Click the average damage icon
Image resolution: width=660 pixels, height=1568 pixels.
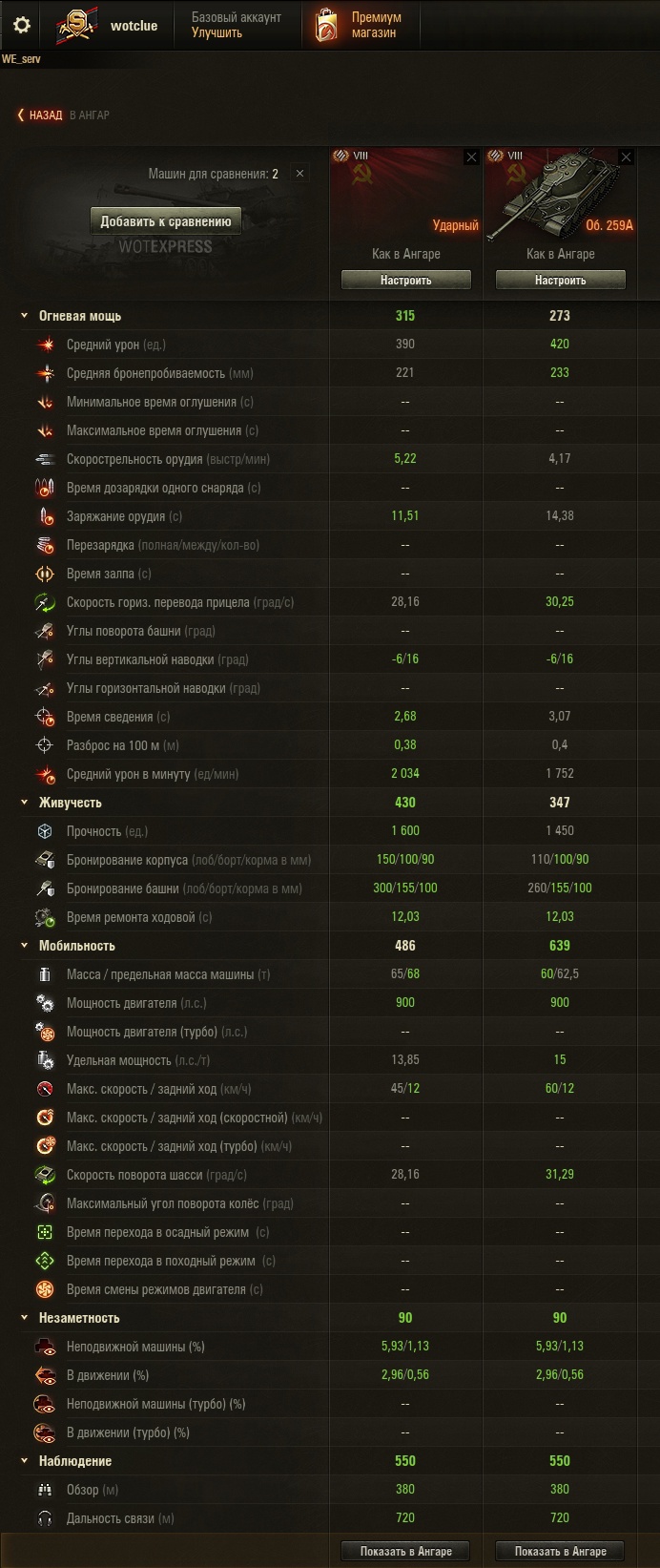tap(46, 345)
